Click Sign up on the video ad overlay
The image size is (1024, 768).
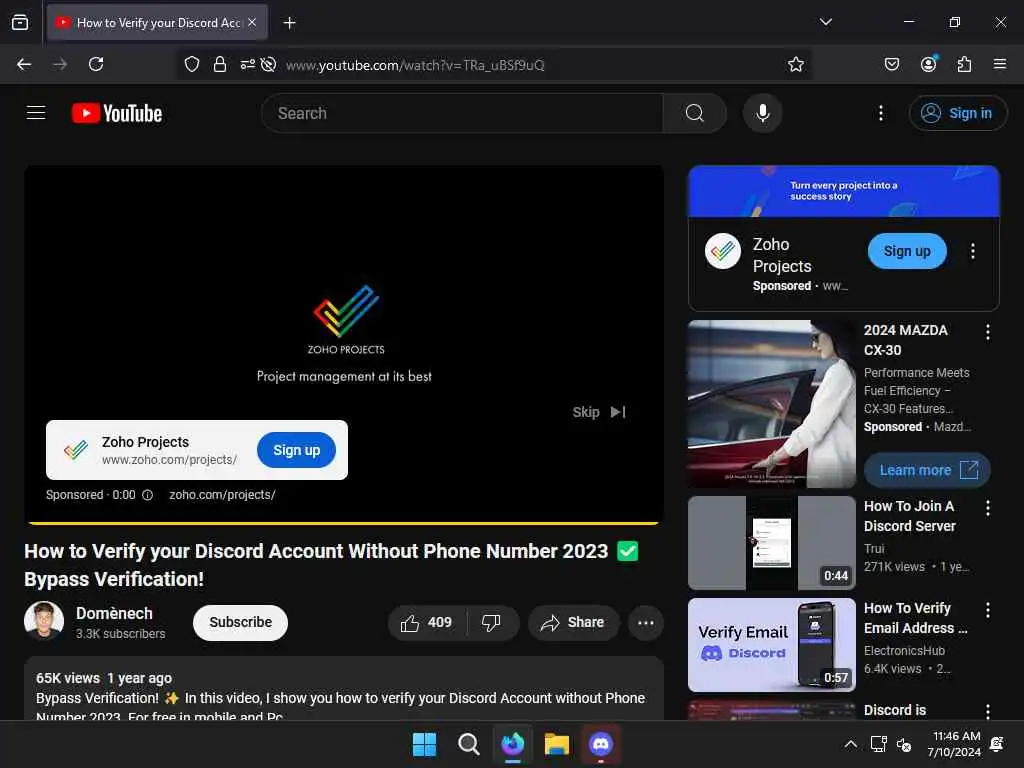point(296,450)
